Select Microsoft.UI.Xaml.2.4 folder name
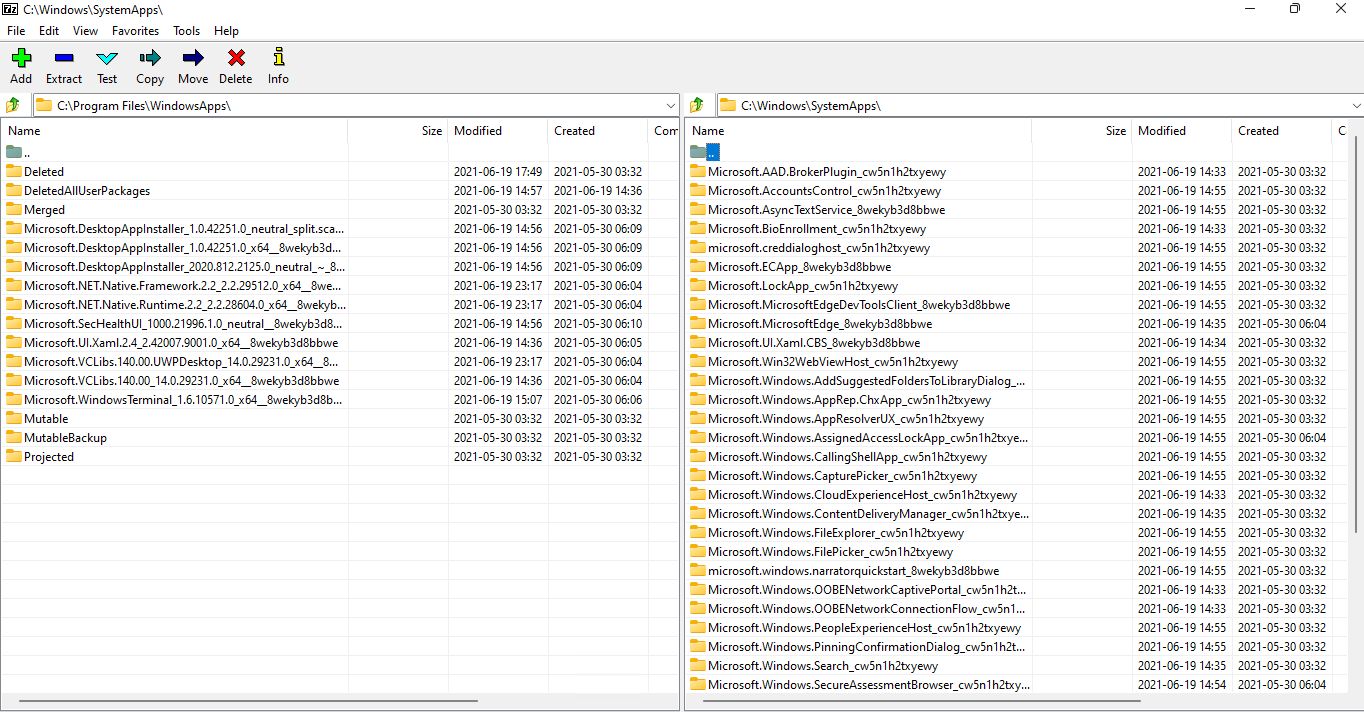The image size is (1364, 712). [181, 342]
